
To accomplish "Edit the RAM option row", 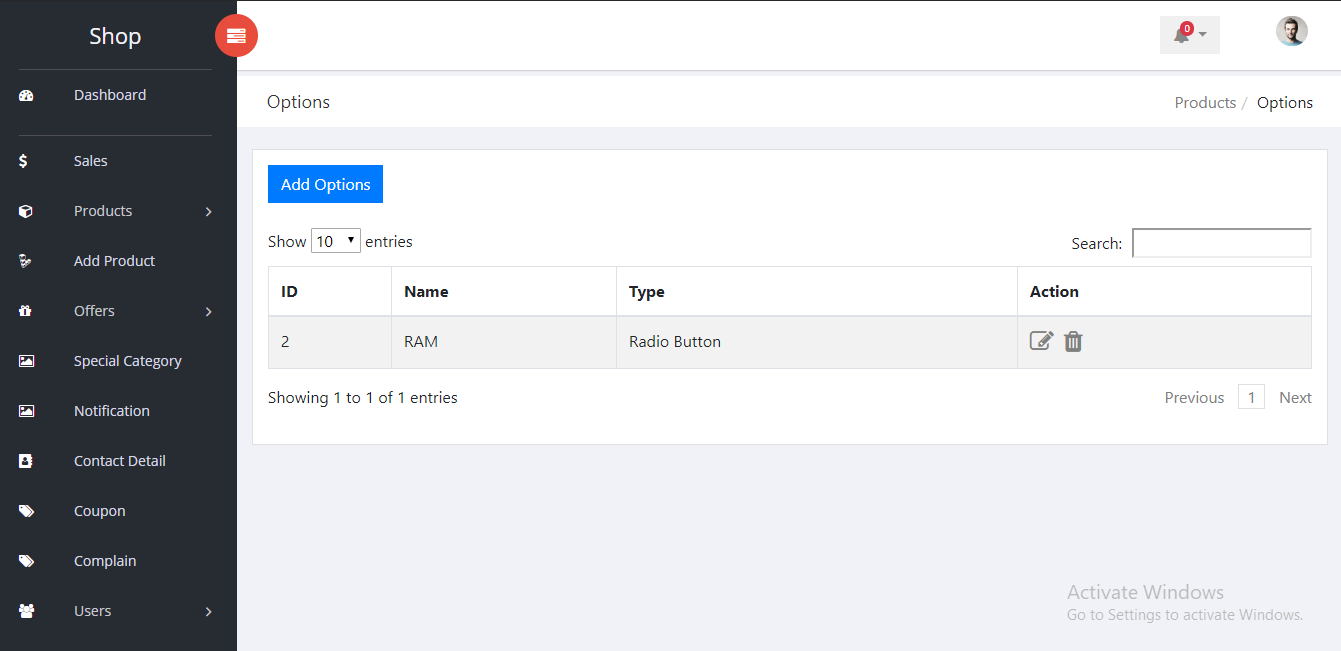I will pyautogui.click(x=1041, y=341).
